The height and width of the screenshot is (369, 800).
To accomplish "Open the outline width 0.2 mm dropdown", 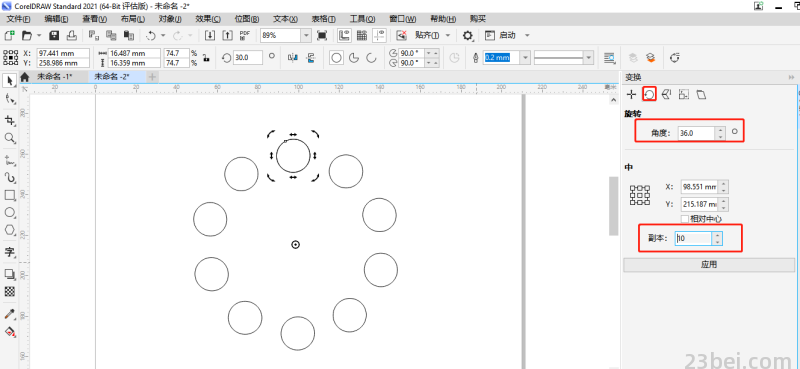I will pos(525,58).
